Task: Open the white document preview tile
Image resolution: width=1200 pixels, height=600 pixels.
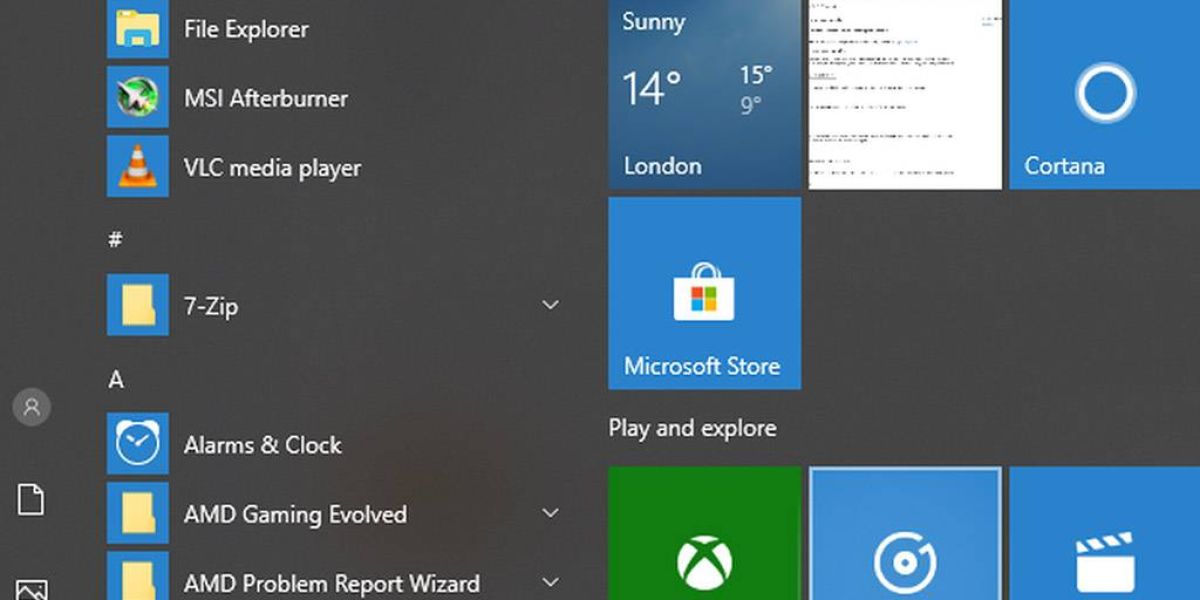Action: pyautogui.click(x=905, y=94)
